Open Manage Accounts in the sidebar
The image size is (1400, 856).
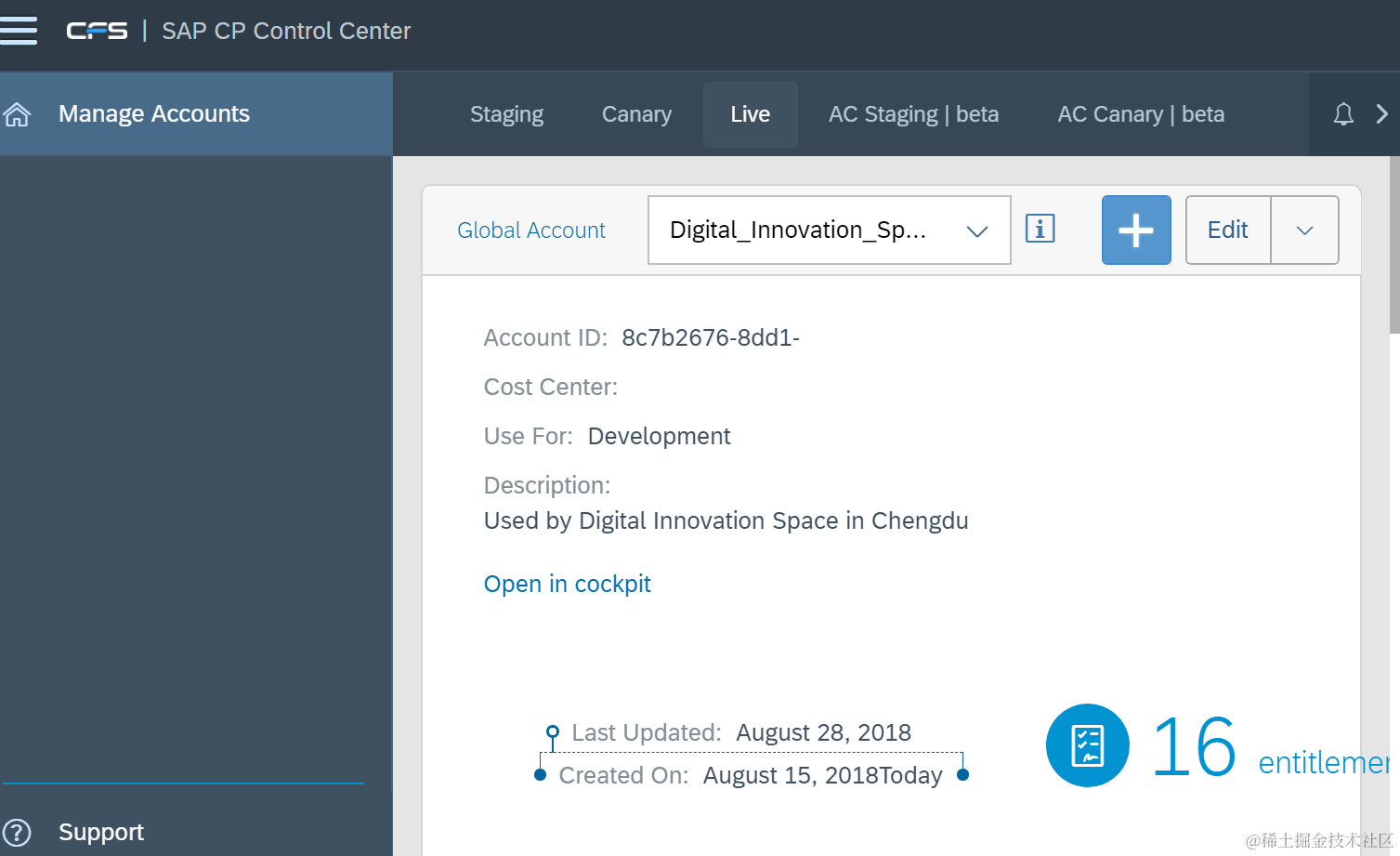[x=154, y=114]
